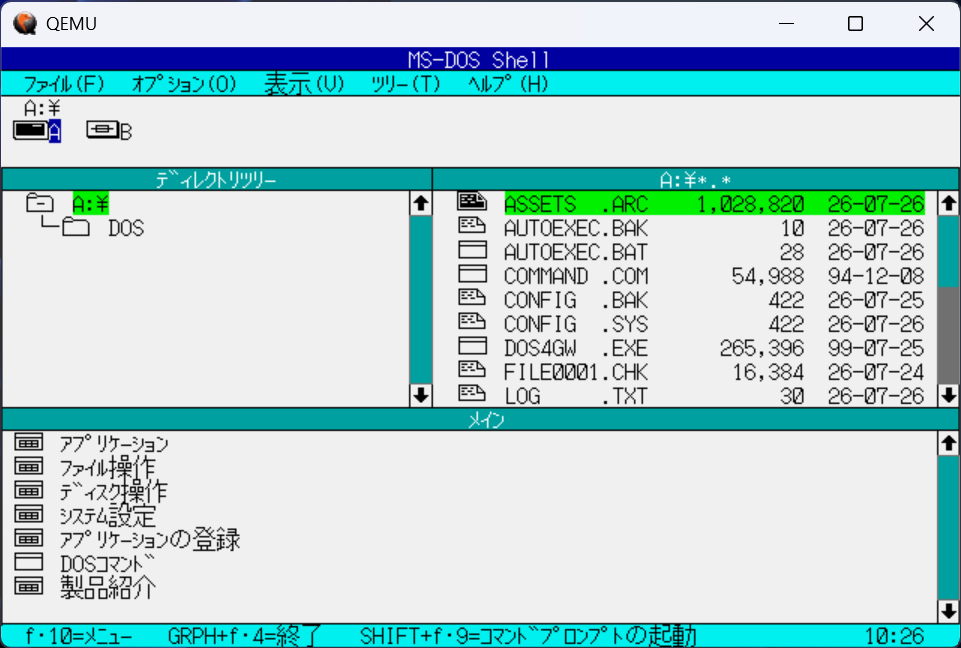Select CONFIG .BAK file name
This screenshot has height=648, width=961.
pos(576,300)
